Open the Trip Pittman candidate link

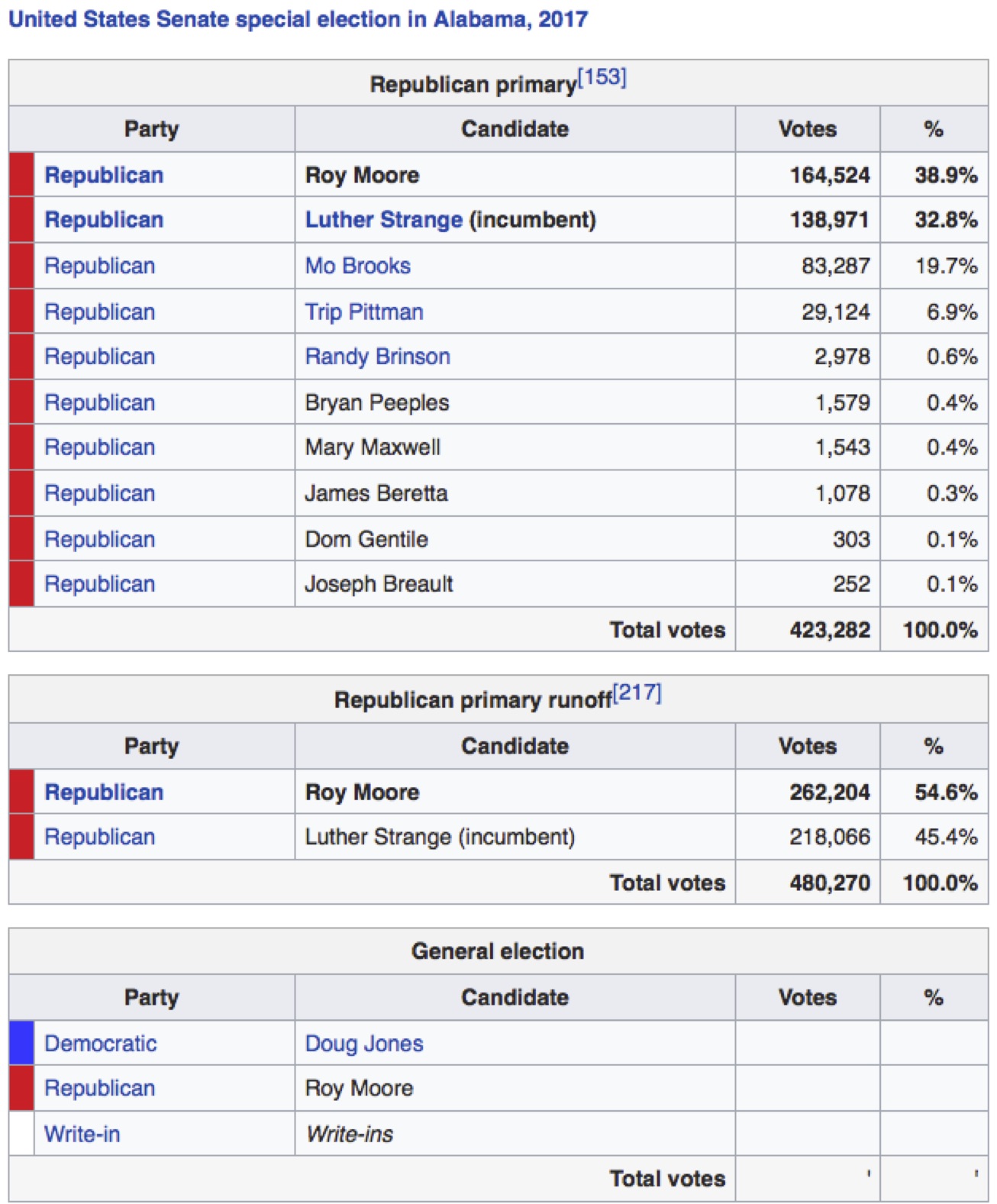tap(363, 311)
